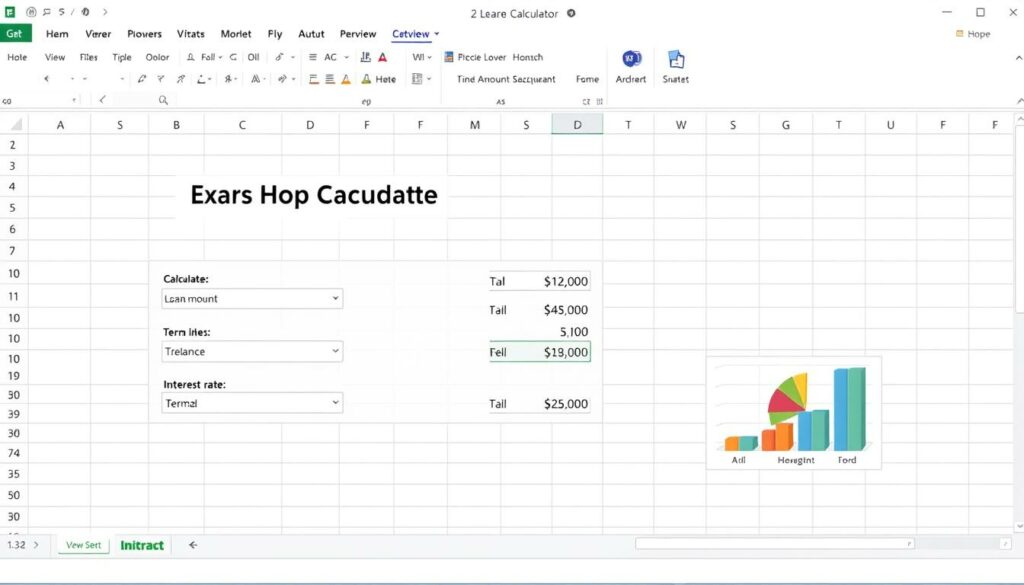Click the green A icon beside Hote
The image size is (1024, 585).
point(366,79)
